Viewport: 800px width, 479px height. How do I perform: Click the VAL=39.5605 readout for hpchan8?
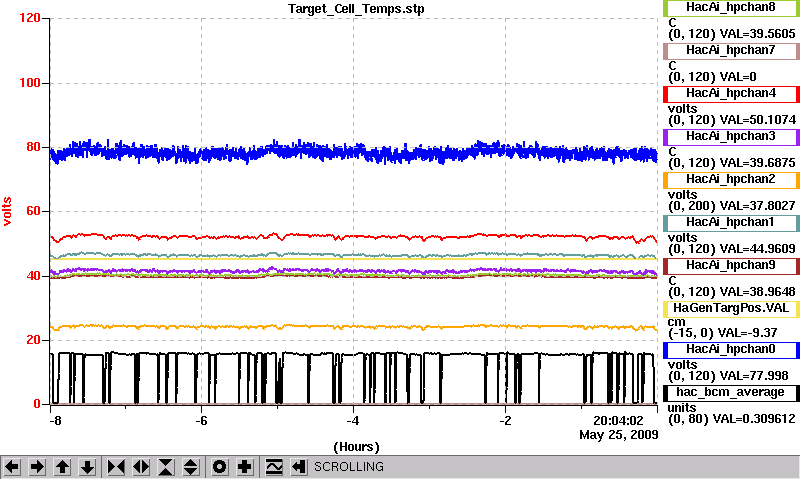click(757, 34)
